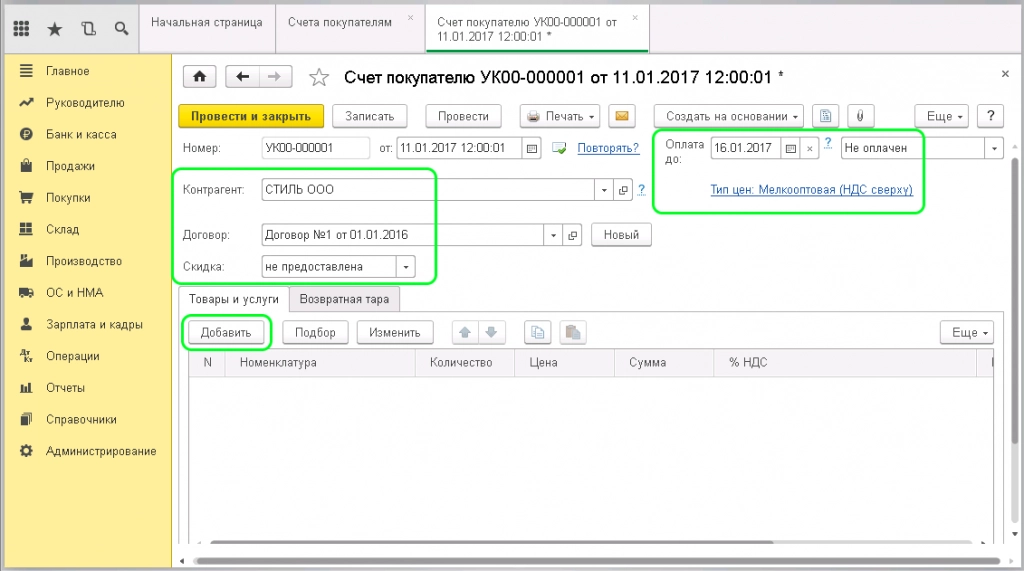Click into the Номер input field
1024x571 pixels.
[x=315, y=148]
